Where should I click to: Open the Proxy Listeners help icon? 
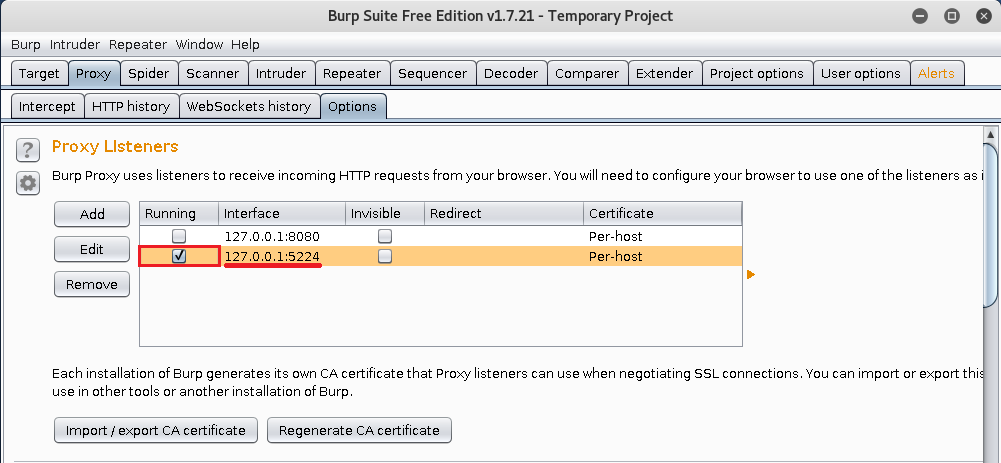pos(27,151)
